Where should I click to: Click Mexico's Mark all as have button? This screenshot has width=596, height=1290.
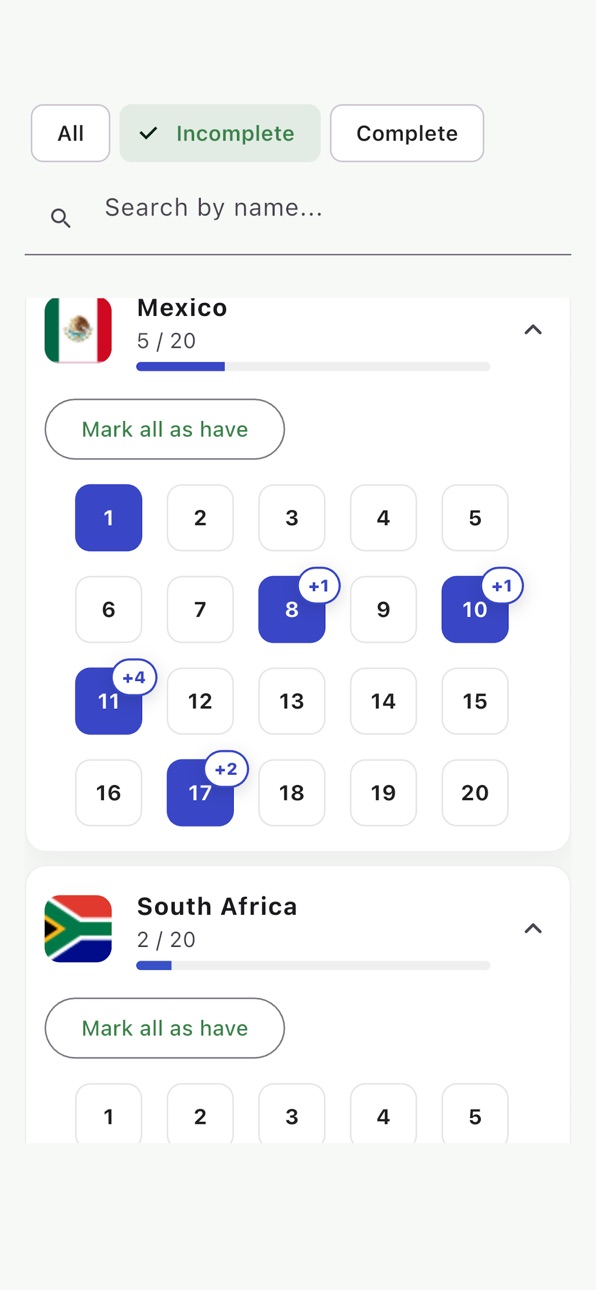pyautogui.click(x=165, y=429)
